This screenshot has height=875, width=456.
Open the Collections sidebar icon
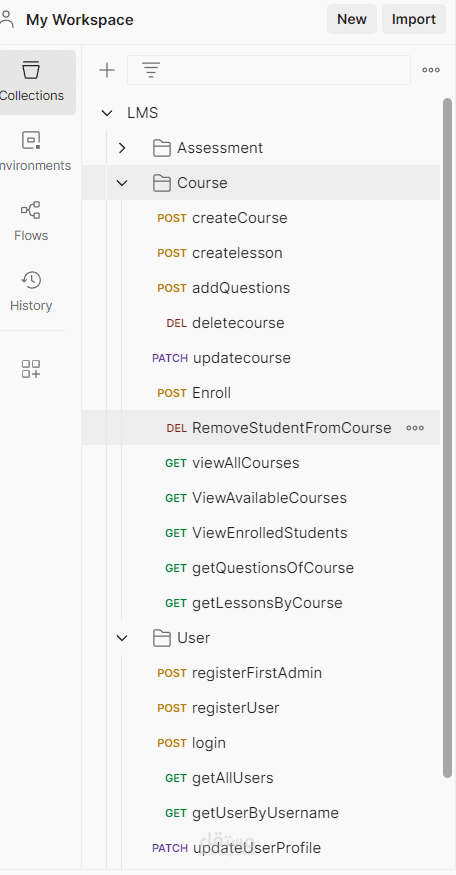(31, 82)
